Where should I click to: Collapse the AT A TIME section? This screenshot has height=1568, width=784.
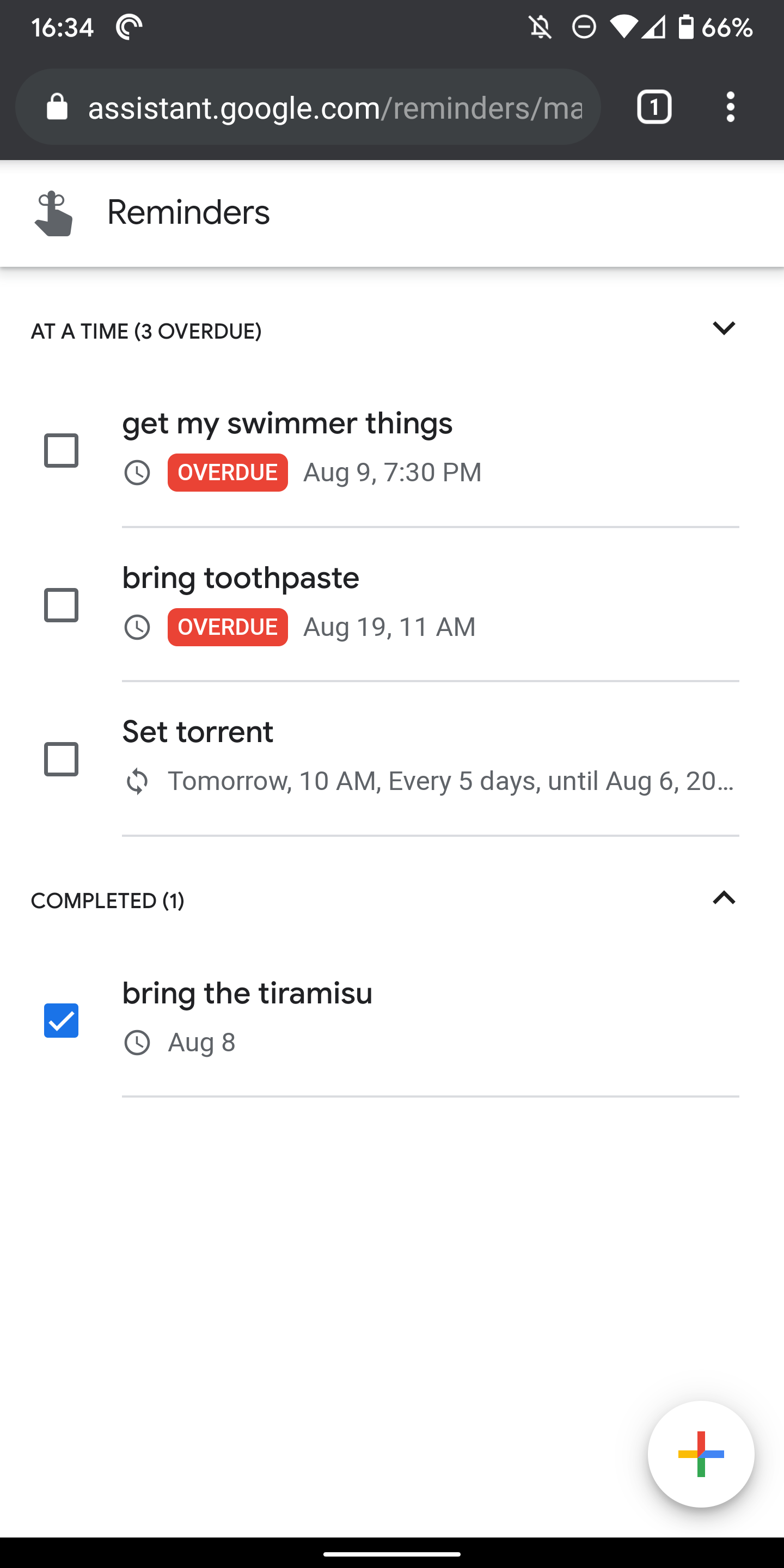coord(724,329)
